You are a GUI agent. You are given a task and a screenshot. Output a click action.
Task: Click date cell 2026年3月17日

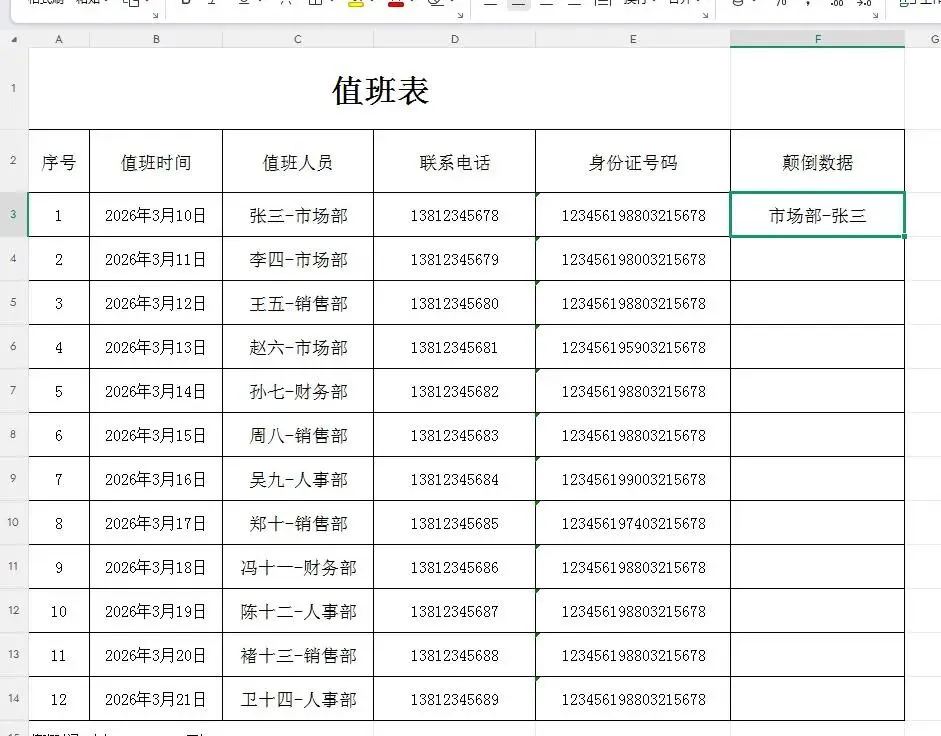coord(156,523)
